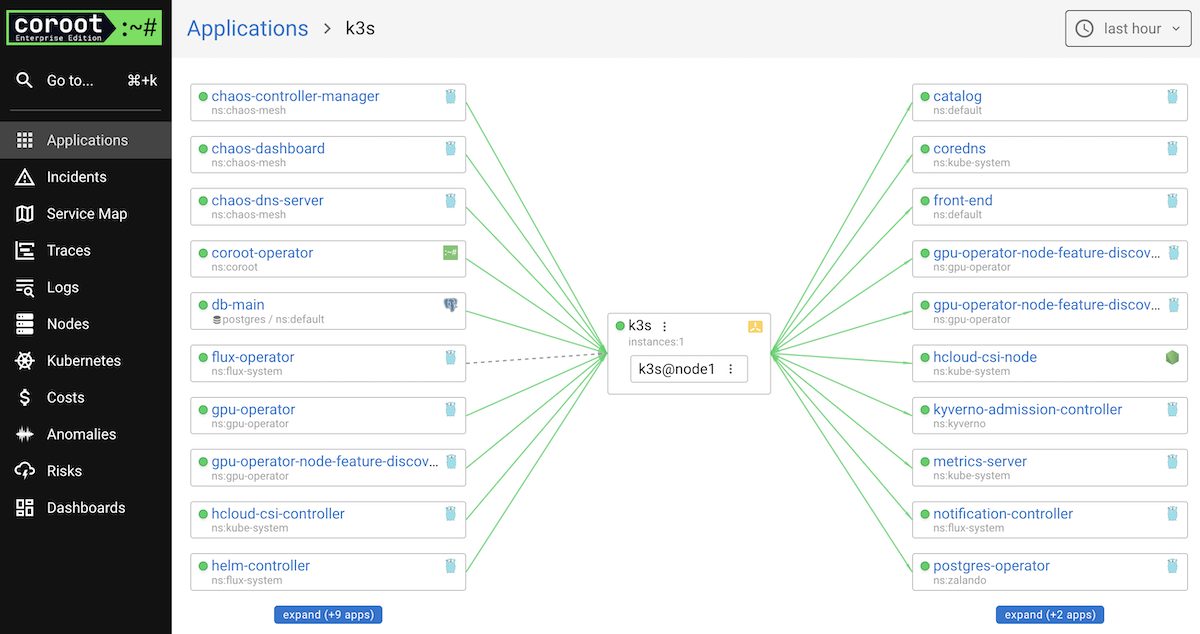This screenshot has height=634, width=1200.
Task: Expand the +9 apps on left
Action: (328, 614)
